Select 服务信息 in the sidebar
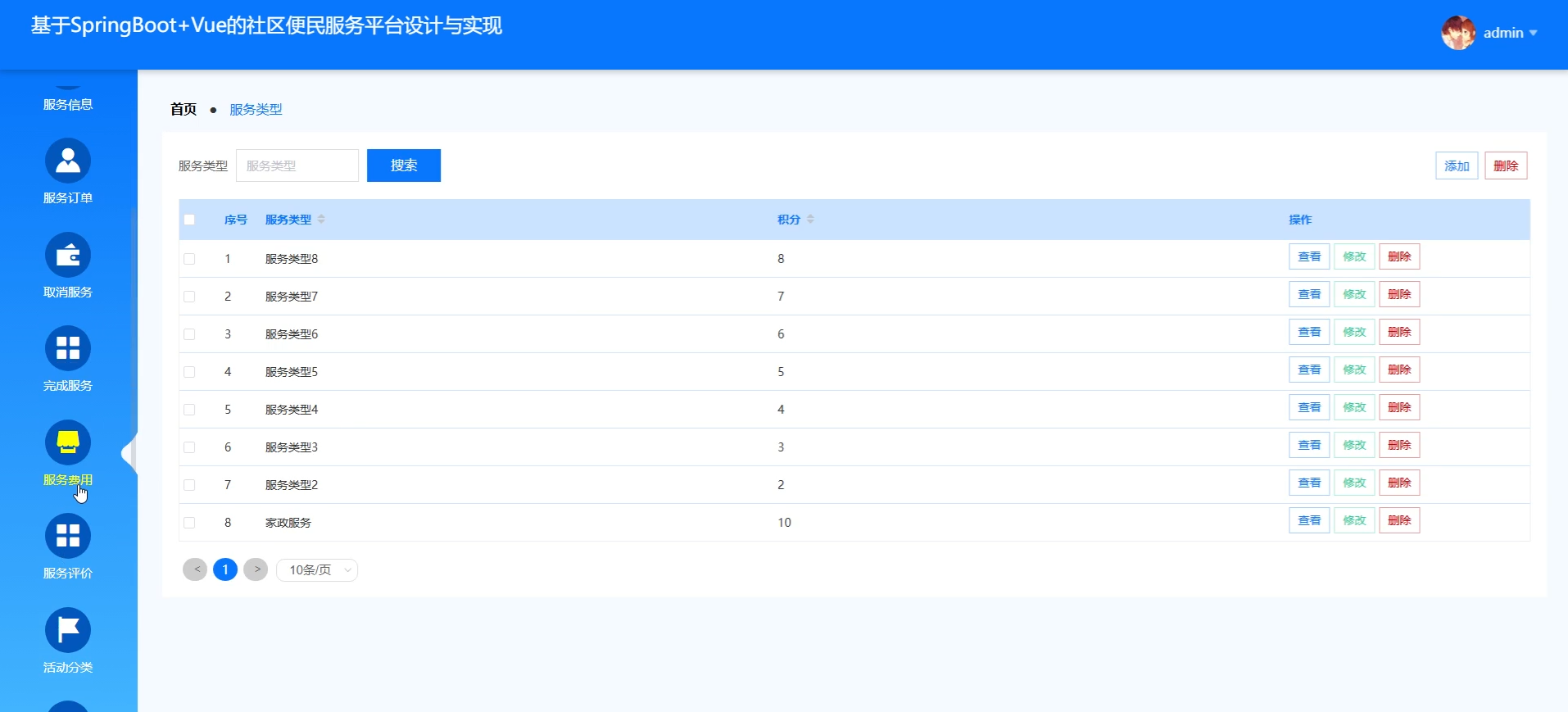The width and height of the screenshot is (1568, 712). click(x=68, y=104)
